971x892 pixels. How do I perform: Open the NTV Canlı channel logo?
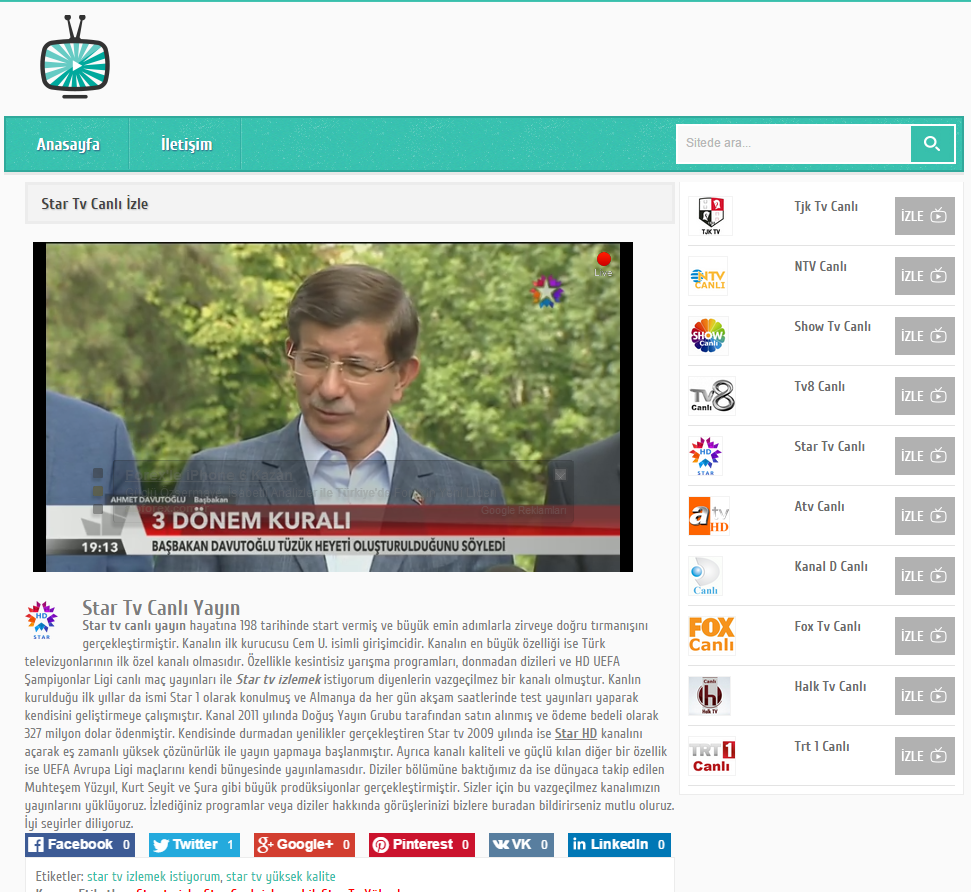coord(708,276)
